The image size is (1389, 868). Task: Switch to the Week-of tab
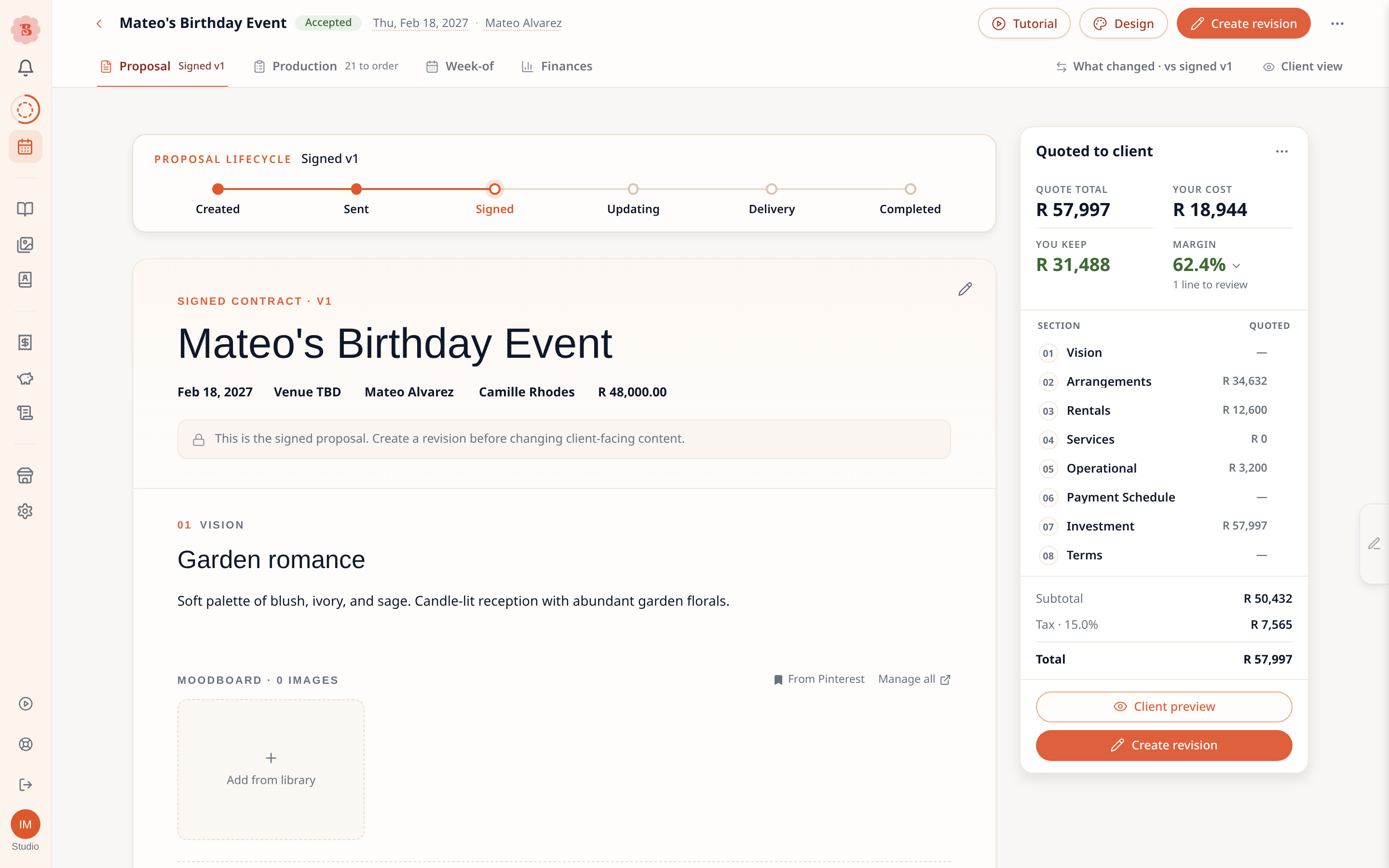point(460,67)
